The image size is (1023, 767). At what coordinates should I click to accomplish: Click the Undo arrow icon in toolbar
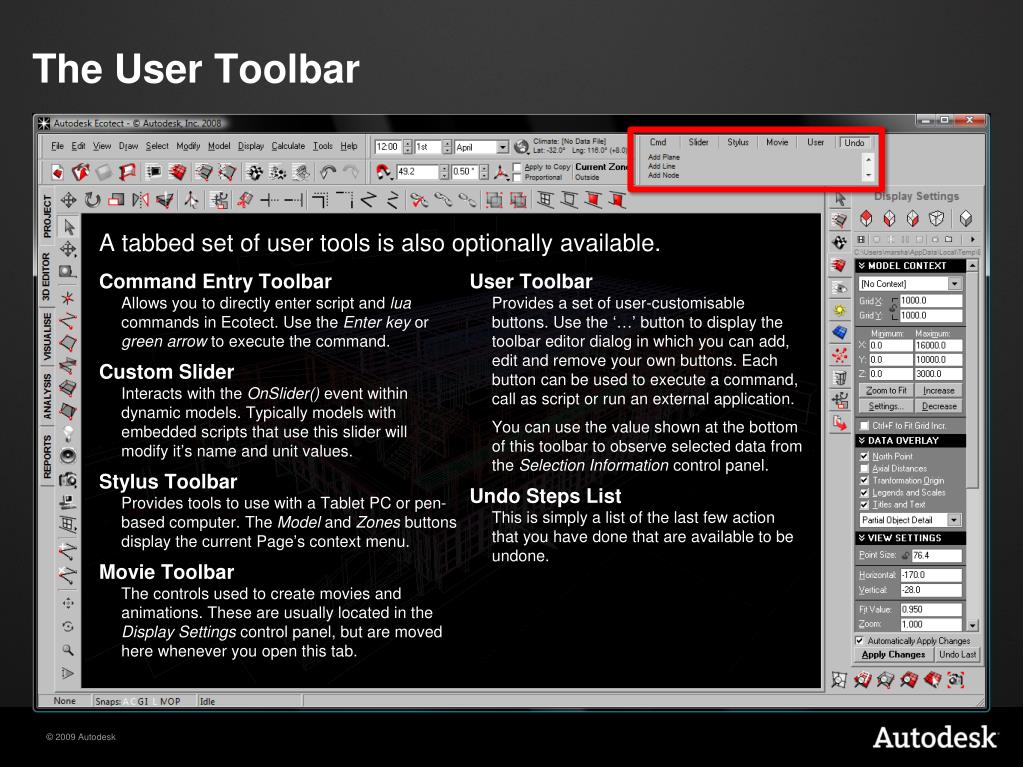328,172
